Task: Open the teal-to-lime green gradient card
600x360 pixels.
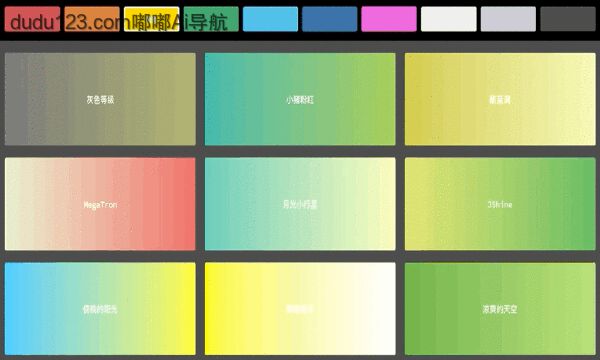Action: tap(300, 99)
